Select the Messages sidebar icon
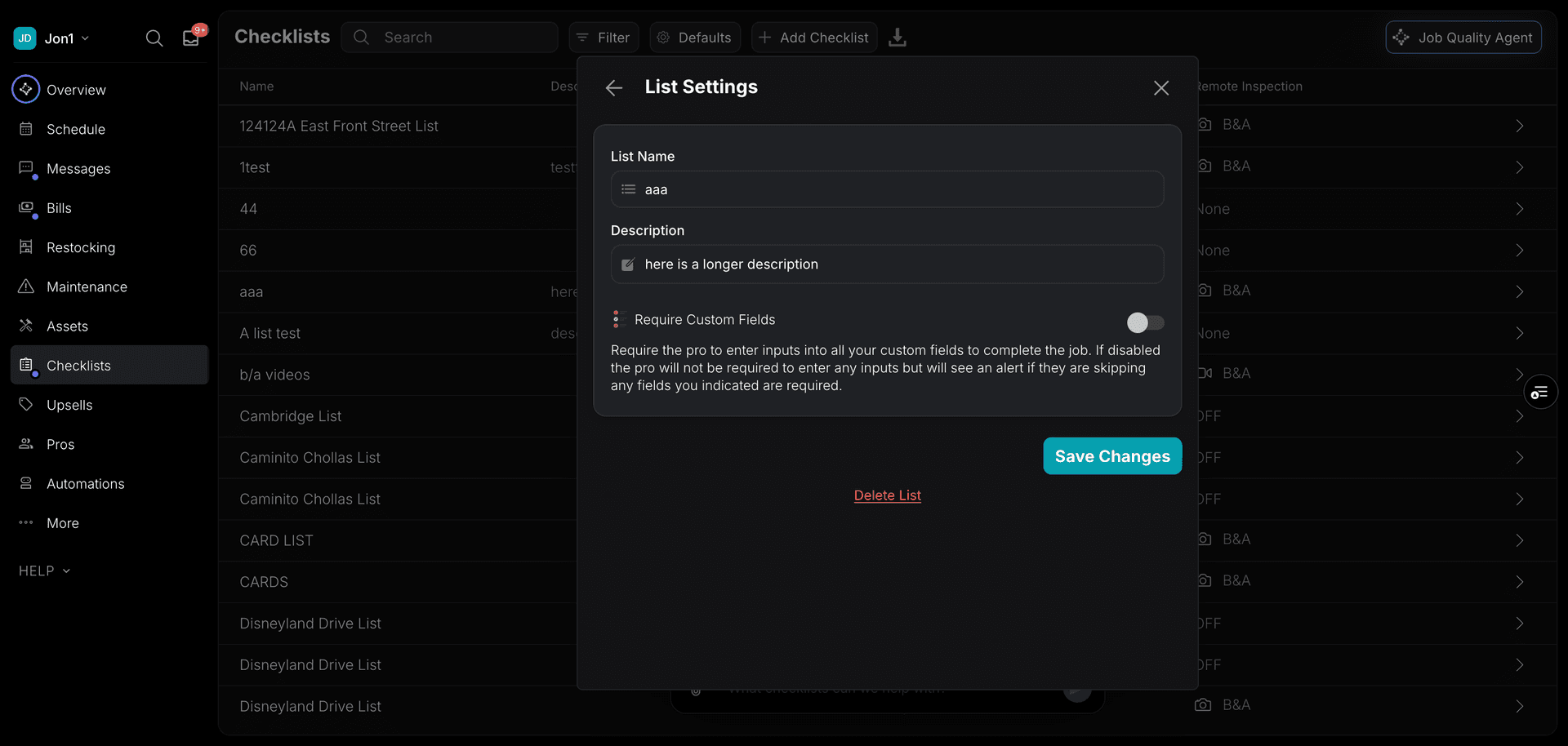The image size is (1568, 746). point(25,168)
